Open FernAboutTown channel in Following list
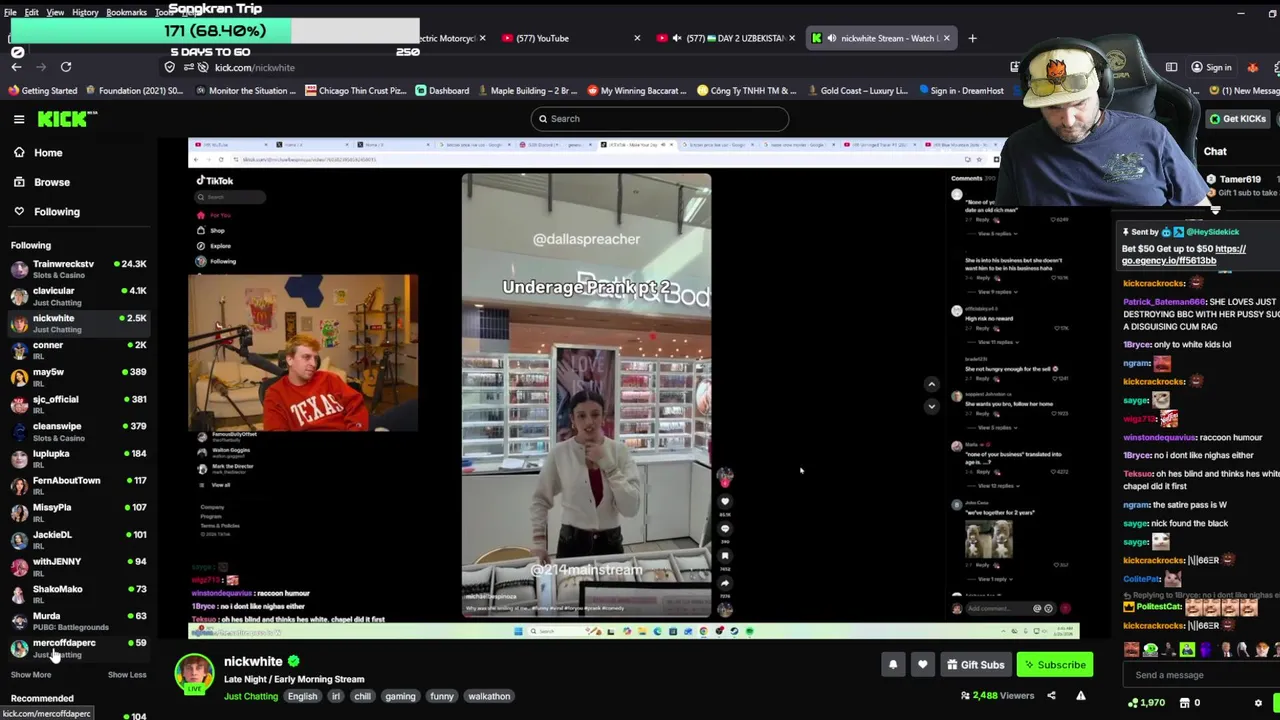The width and height of the screenshot is (1280, 720). tap(78, 485)
